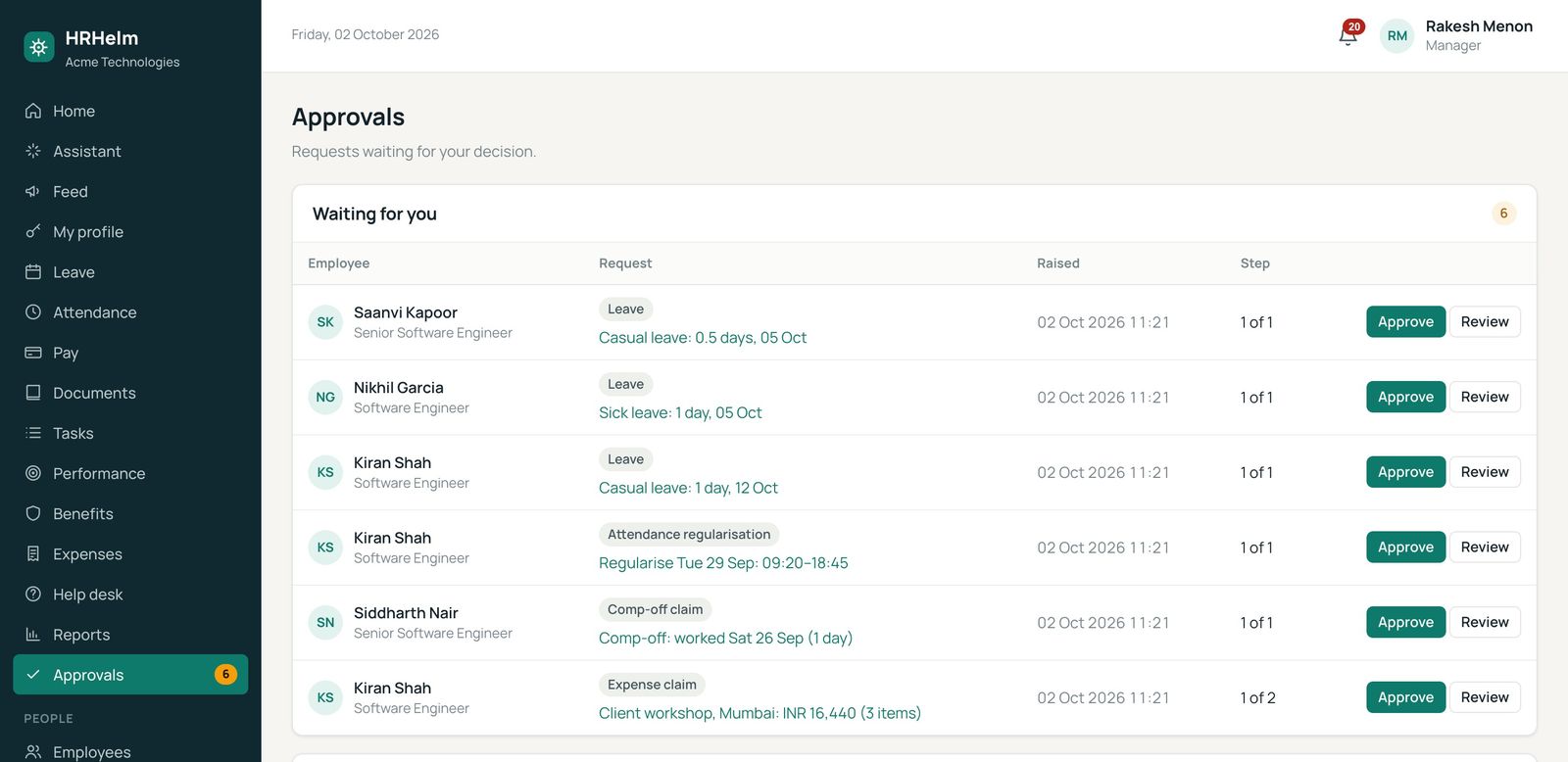The width and height of the screenshot is (1568, 762).
Task: Approve Saanvi Kapoor's casual leave
Action: (1405, 321)
